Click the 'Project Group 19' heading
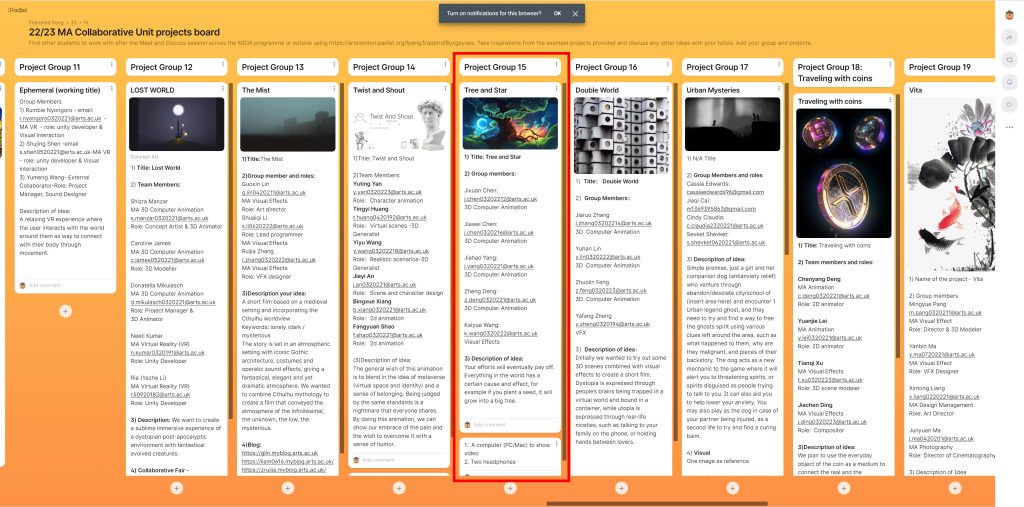This screenshot has height=507, width=1024. (940, 67)
